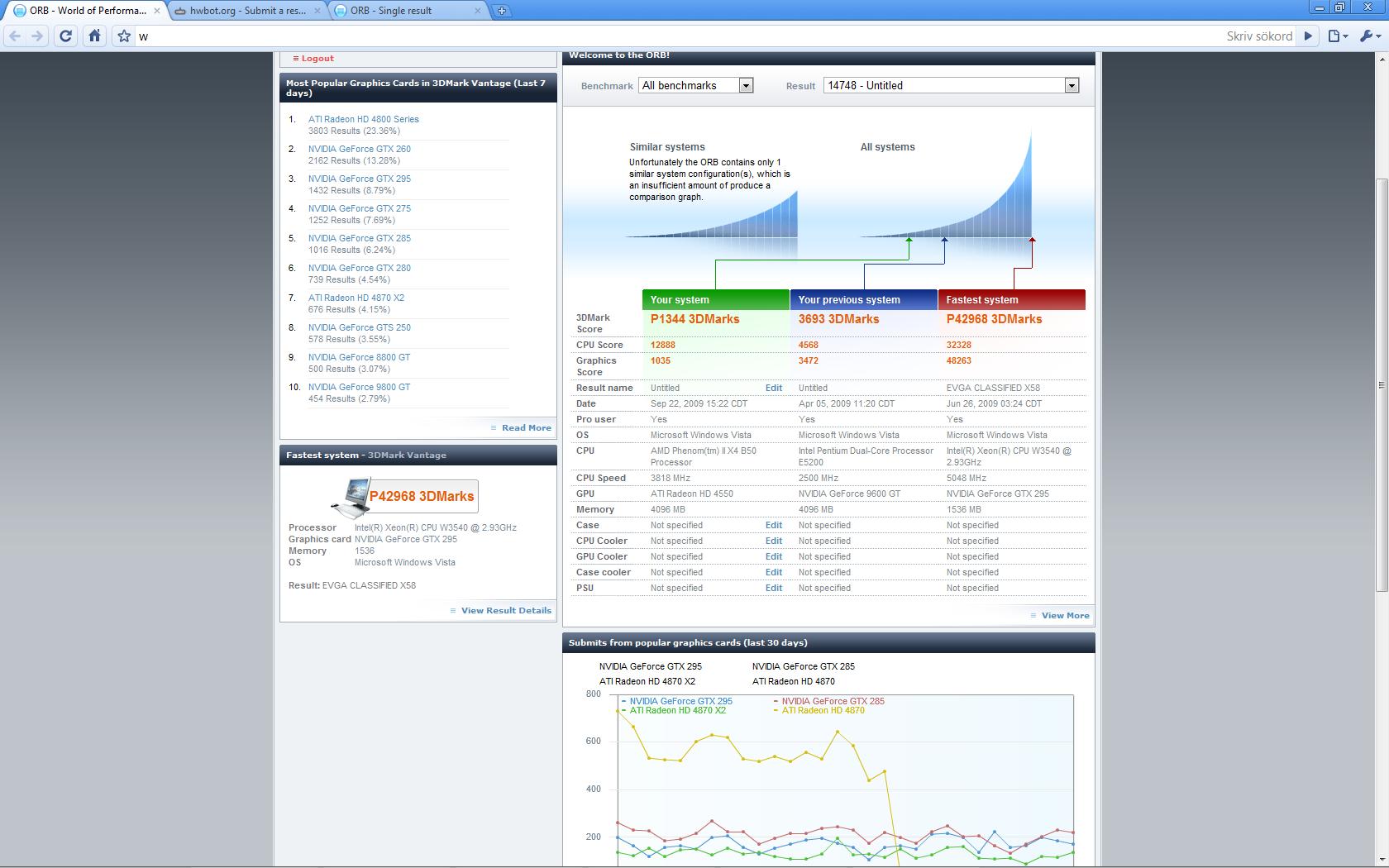Open NVIDIA GeForce GTX 285 list link
This screenshot has height=868, width=1389.
[x=360, y=238]
